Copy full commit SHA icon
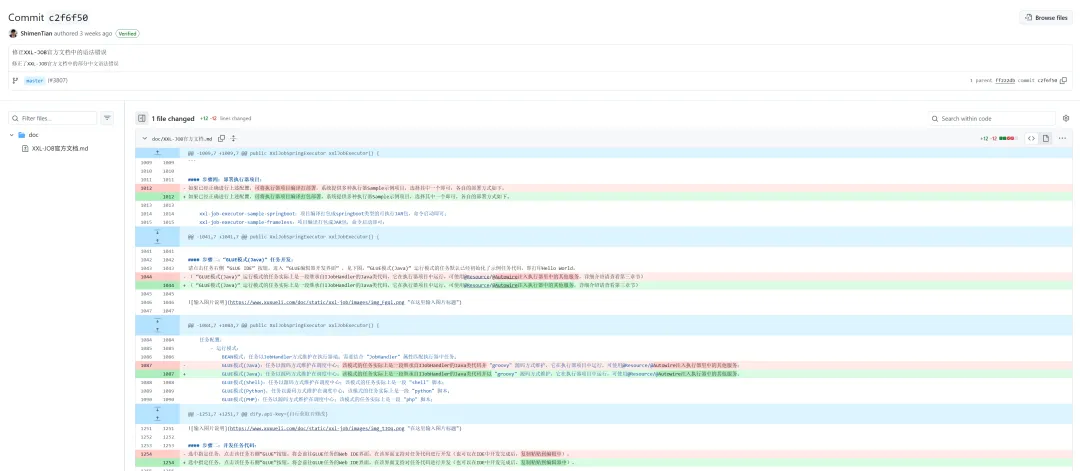Screen dimensions: 1080x471 pos(1063,81)
